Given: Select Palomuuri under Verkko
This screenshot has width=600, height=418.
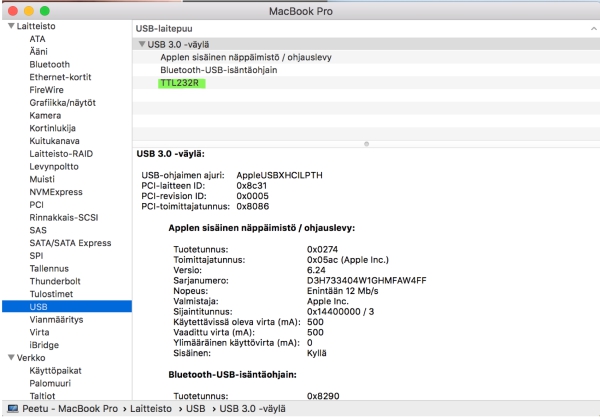Looking at the screenshot, I should [x=50, y=383].
